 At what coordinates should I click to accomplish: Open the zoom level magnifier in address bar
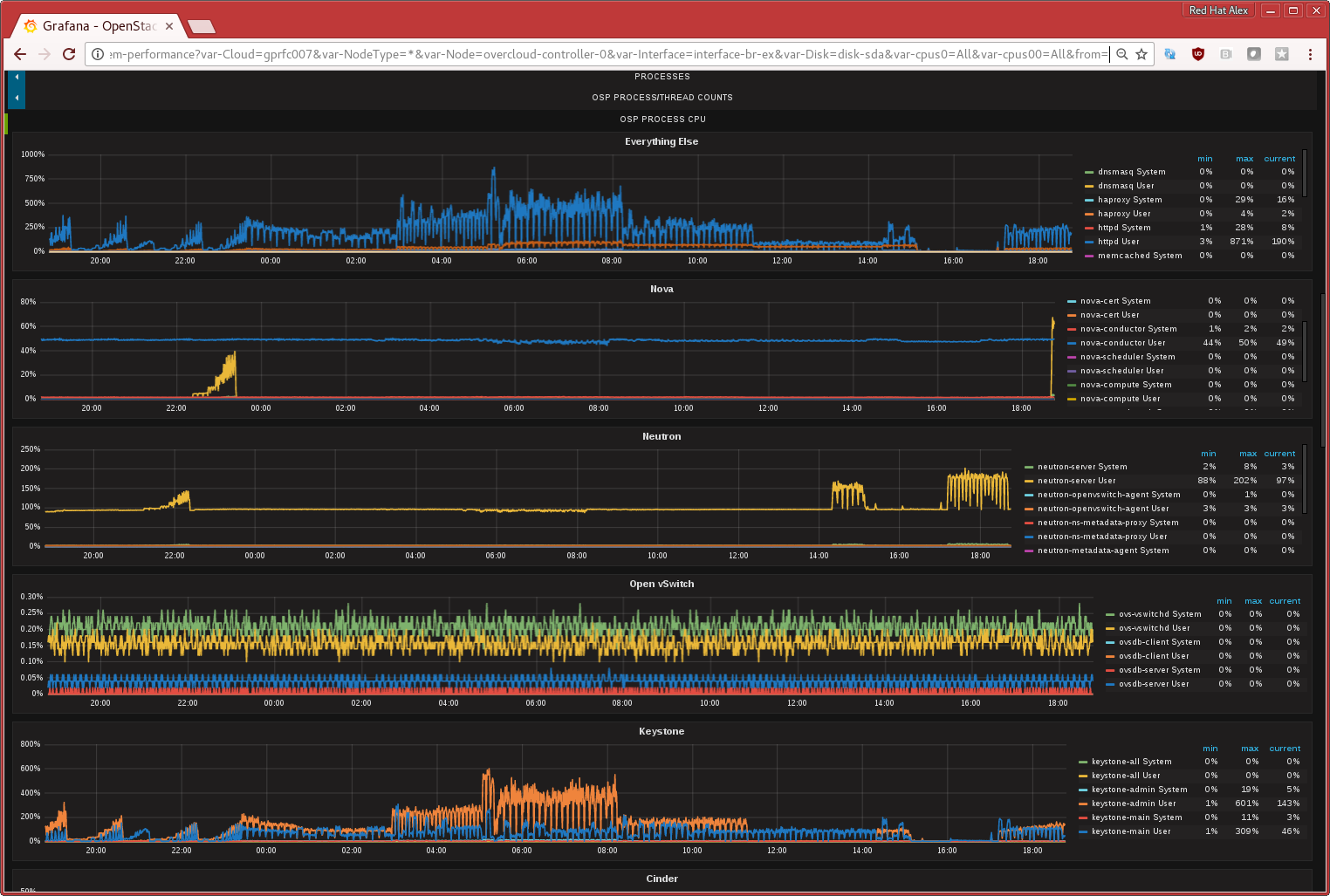1122,54
